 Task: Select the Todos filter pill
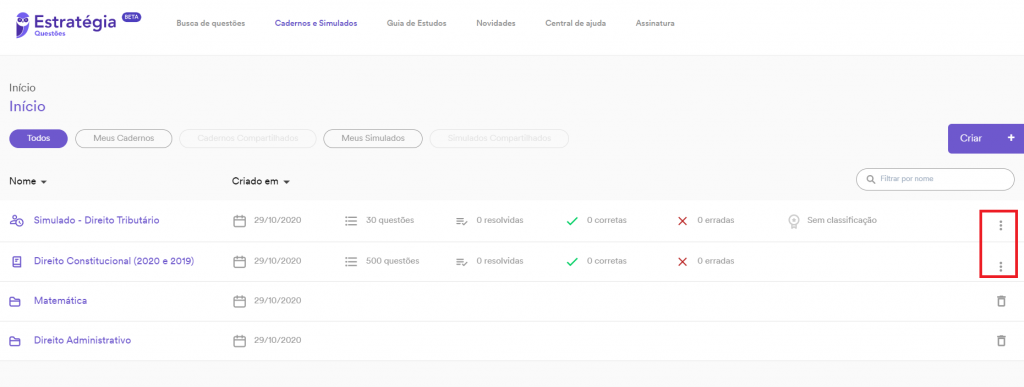pos(39,138)
